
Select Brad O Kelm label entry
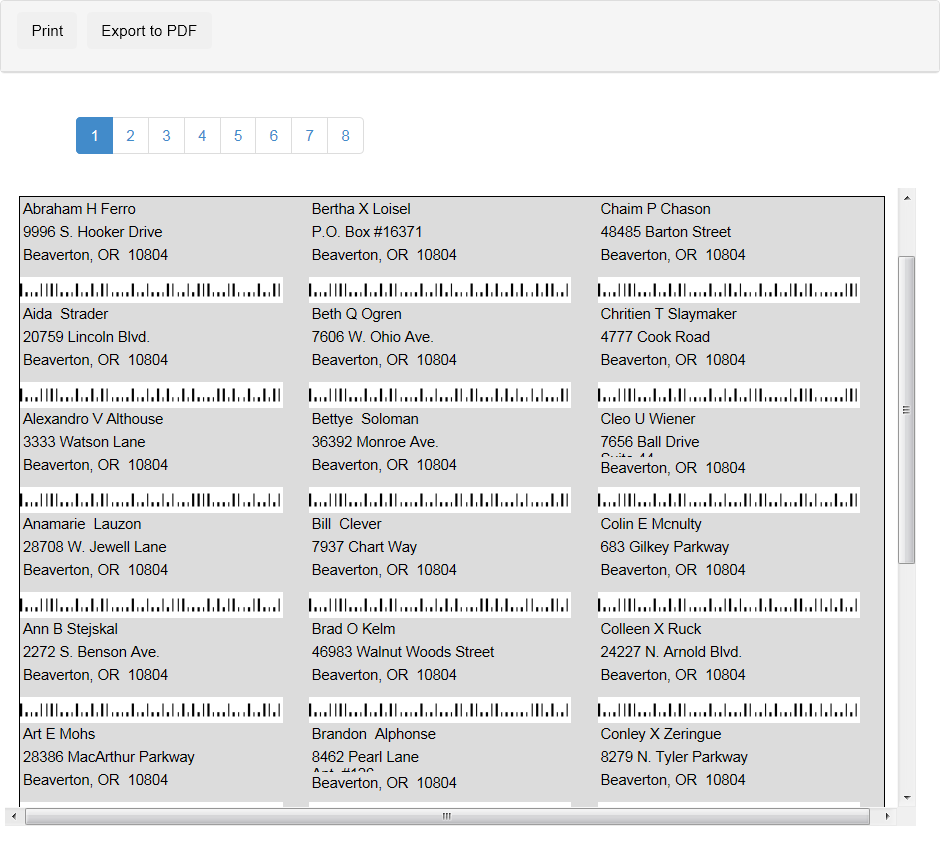pyautogui.click(x=353, y=629)
